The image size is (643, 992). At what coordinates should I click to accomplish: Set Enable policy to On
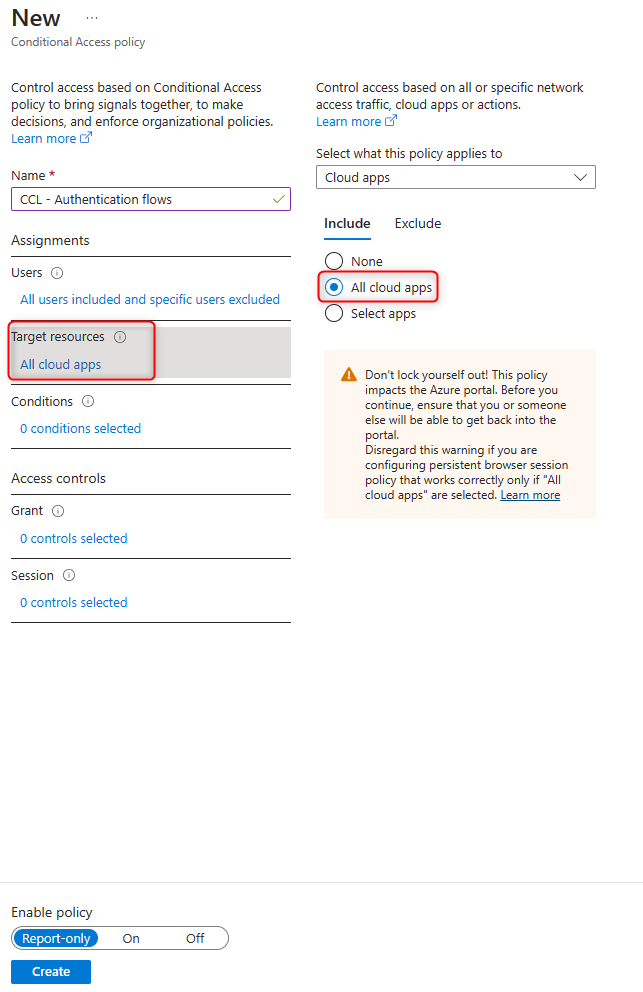pyautogui.click(x=131, y=938)
